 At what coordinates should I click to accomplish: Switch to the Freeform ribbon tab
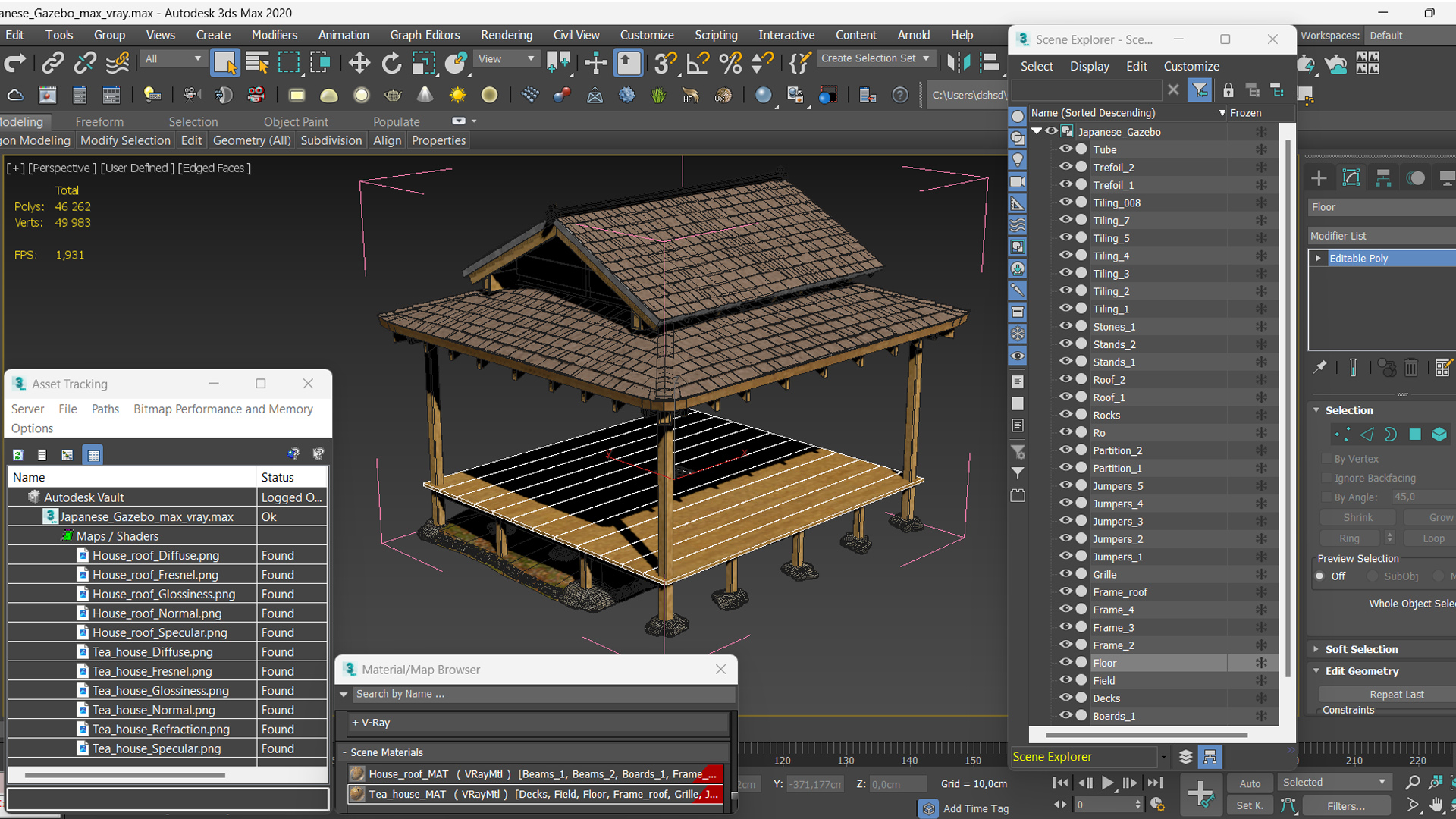point(99,121)
